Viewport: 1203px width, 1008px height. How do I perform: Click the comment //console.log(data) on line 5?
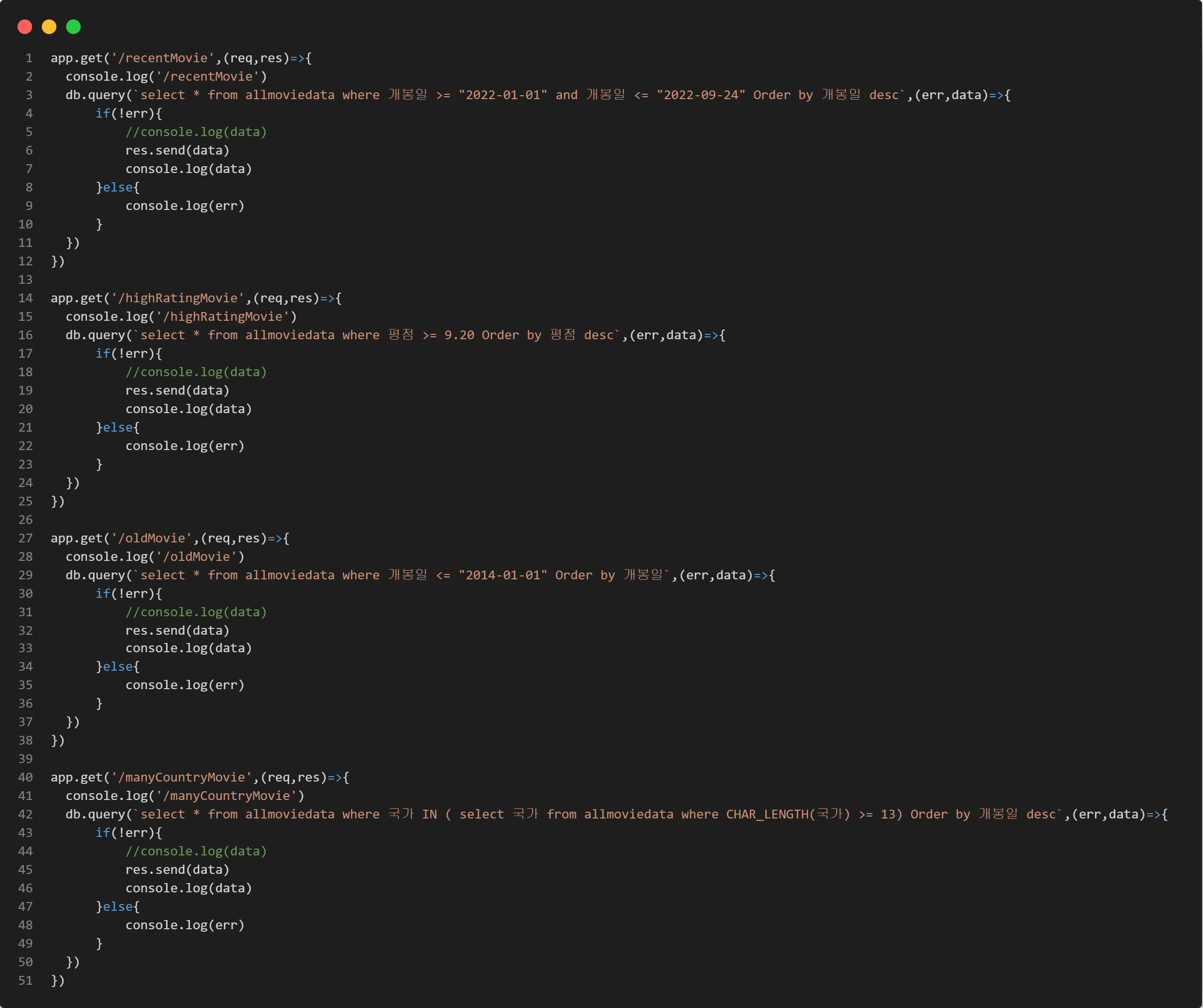pyautogui.click(x=196, y=132)
